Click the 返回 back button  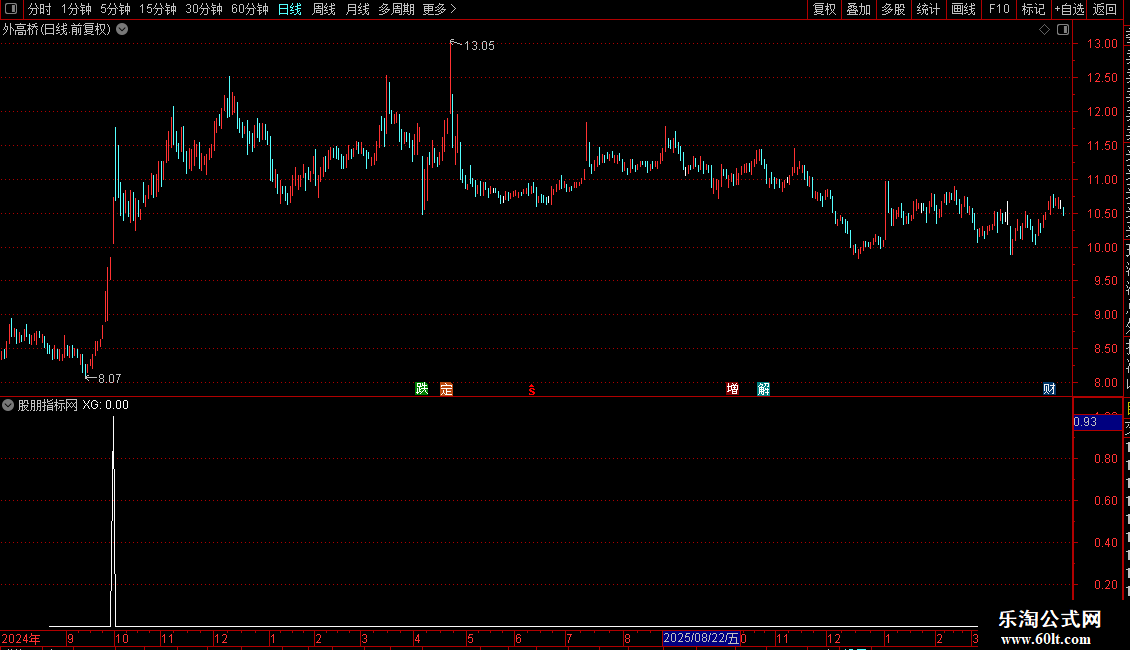[1105, 9]
